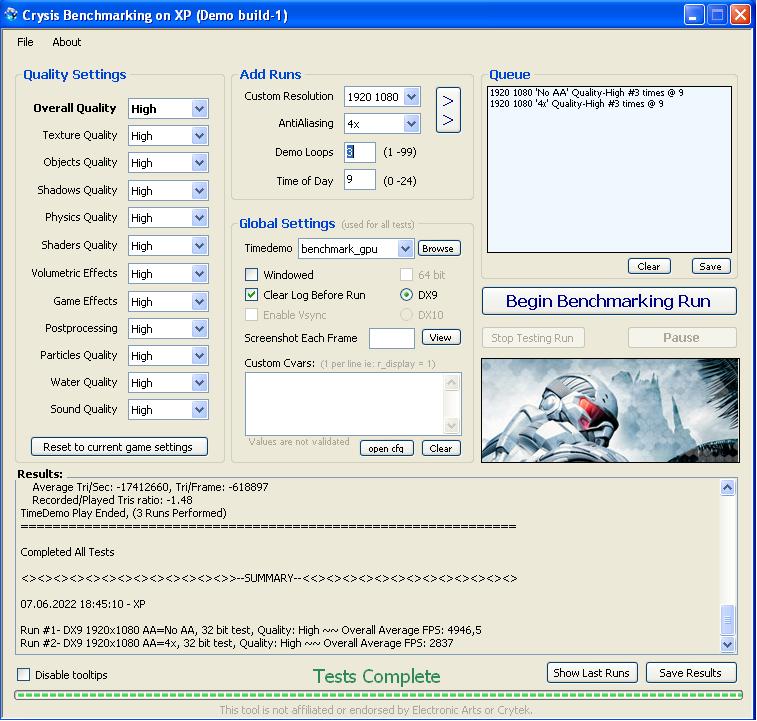Click the Tests Complete status text

[x=377, y=676]
